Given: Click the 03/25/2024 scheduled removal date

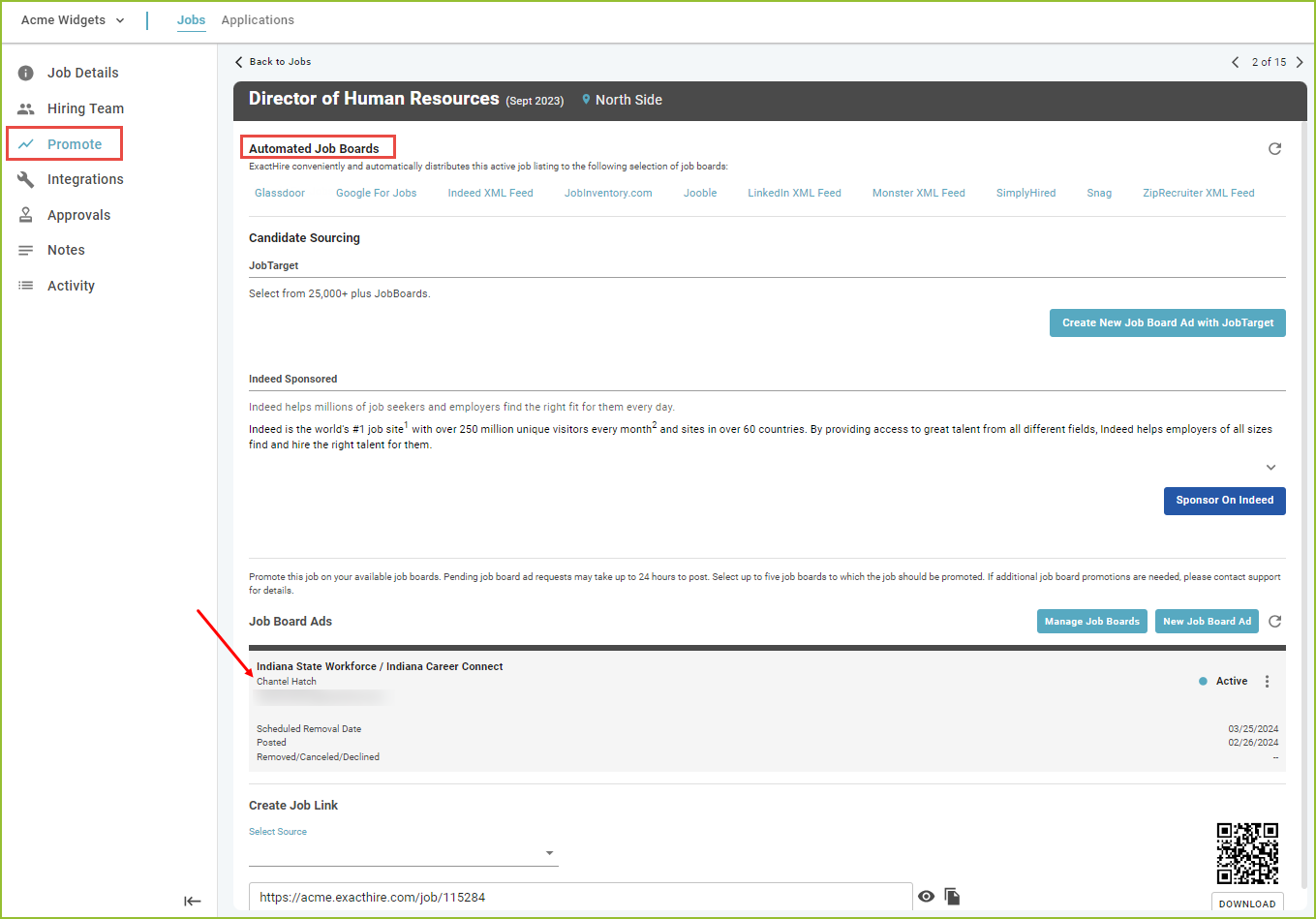Looking at the screenshot, I should (x=1253, y=729).
